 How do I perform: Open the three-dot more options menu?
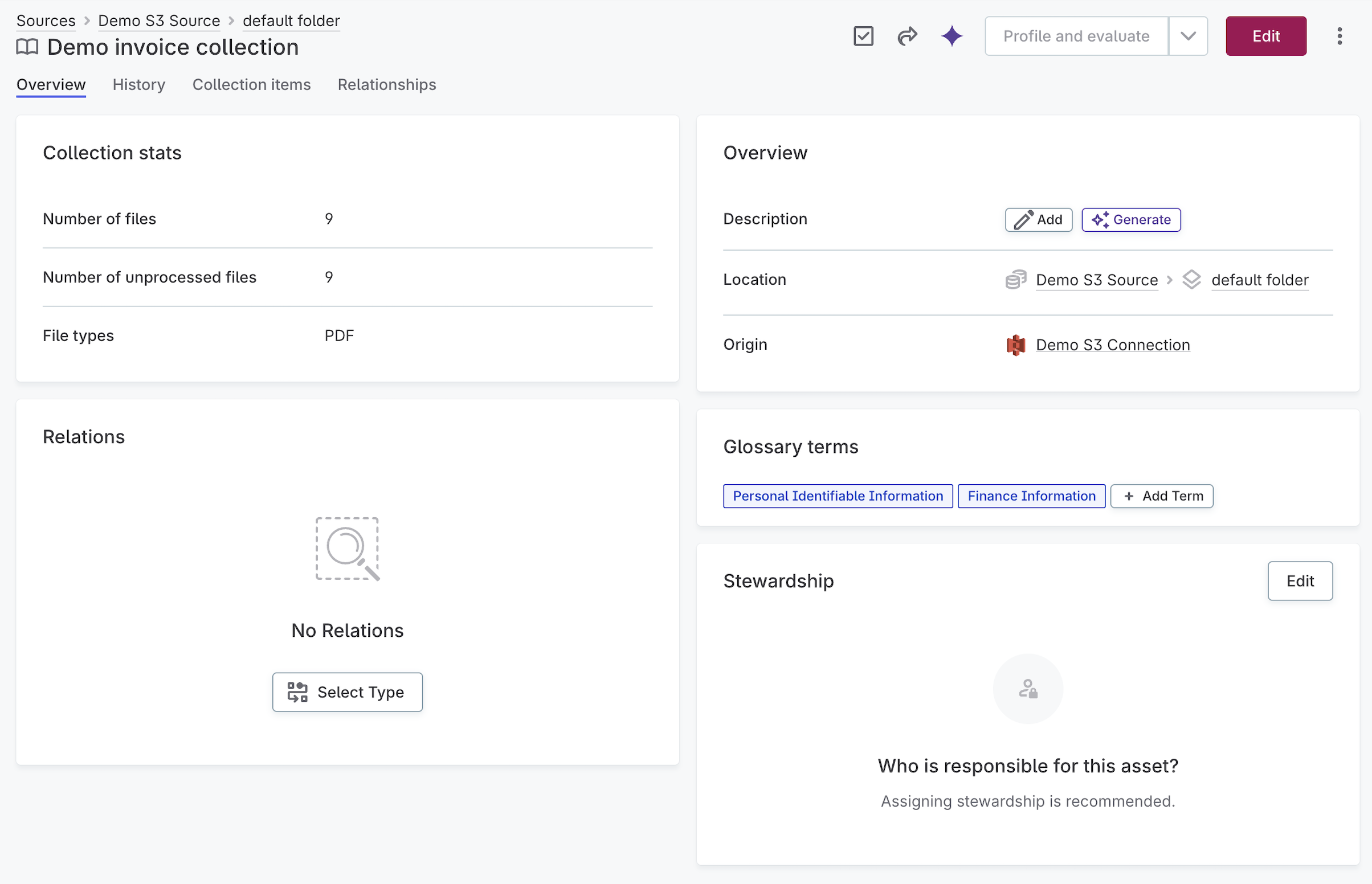point(1340,36)
